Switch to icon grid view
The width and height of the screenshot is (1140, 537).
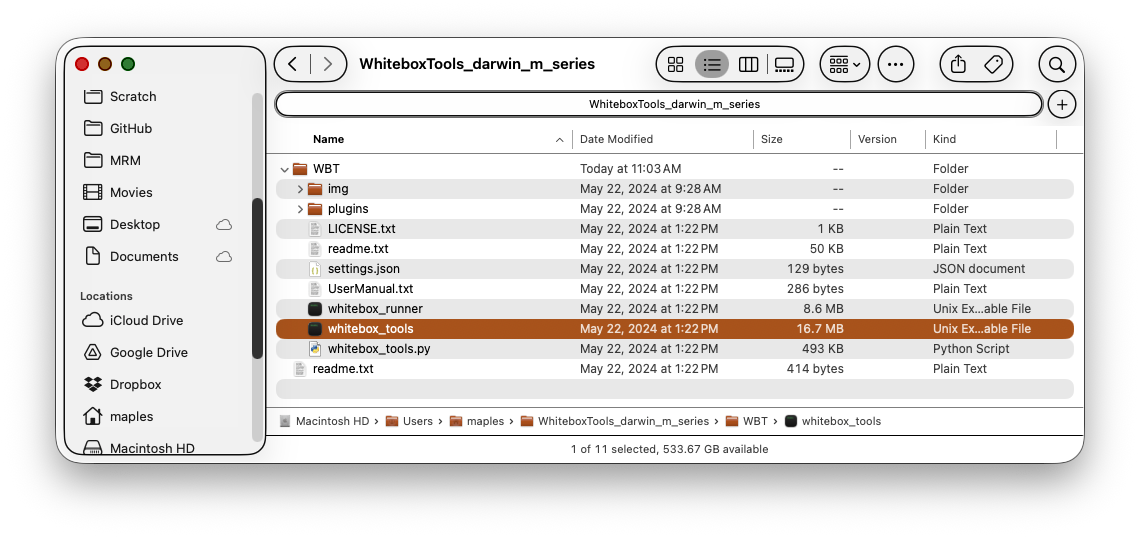click(x=676, y=65)
